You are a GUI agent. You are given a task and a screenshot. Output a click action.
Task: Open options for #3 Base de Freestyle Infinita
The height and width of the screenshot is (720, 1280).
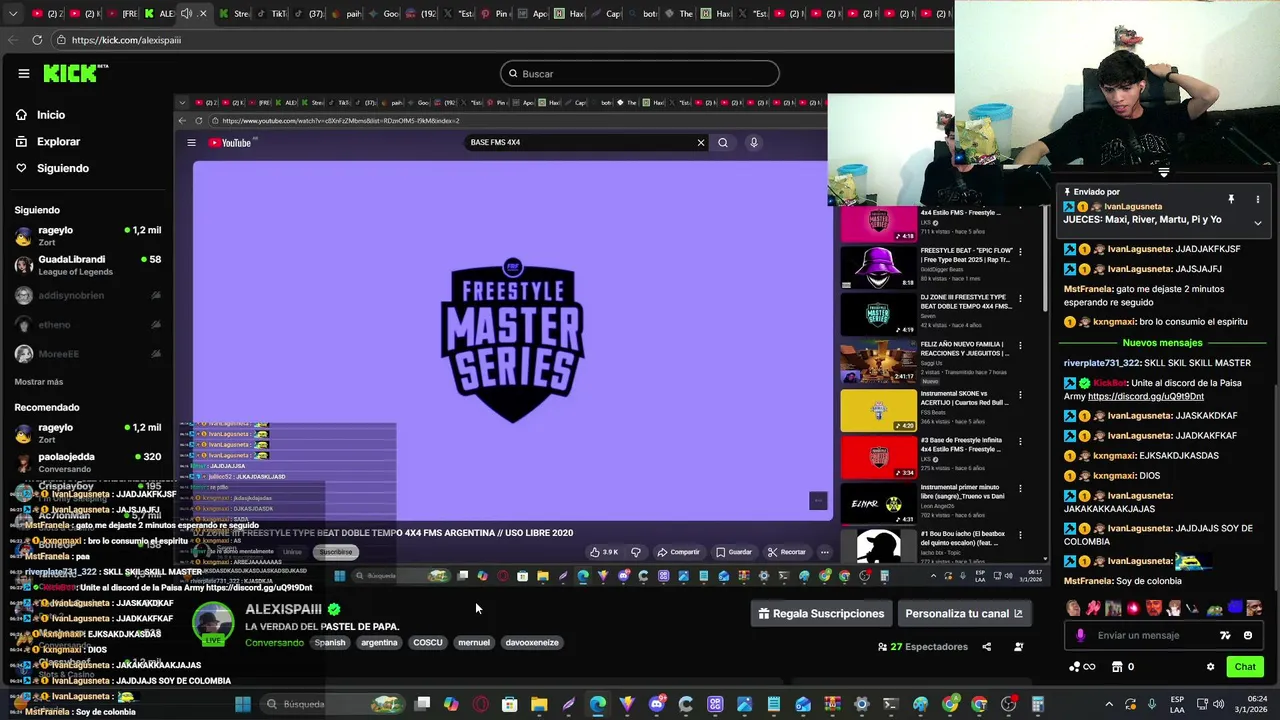click(x=1020, y=442)
